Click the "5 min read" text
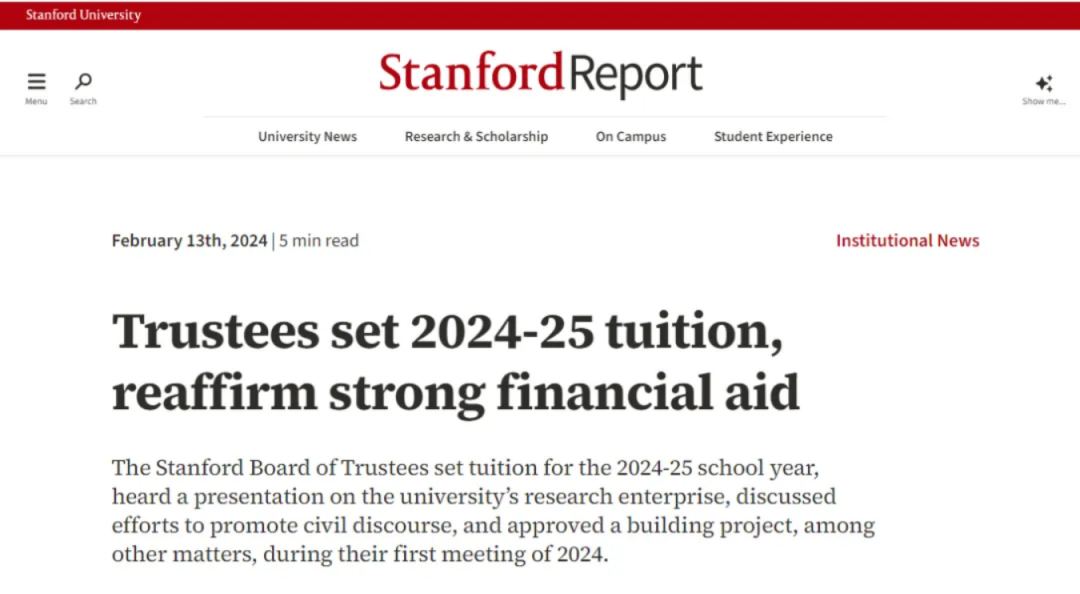 (318, 241)
